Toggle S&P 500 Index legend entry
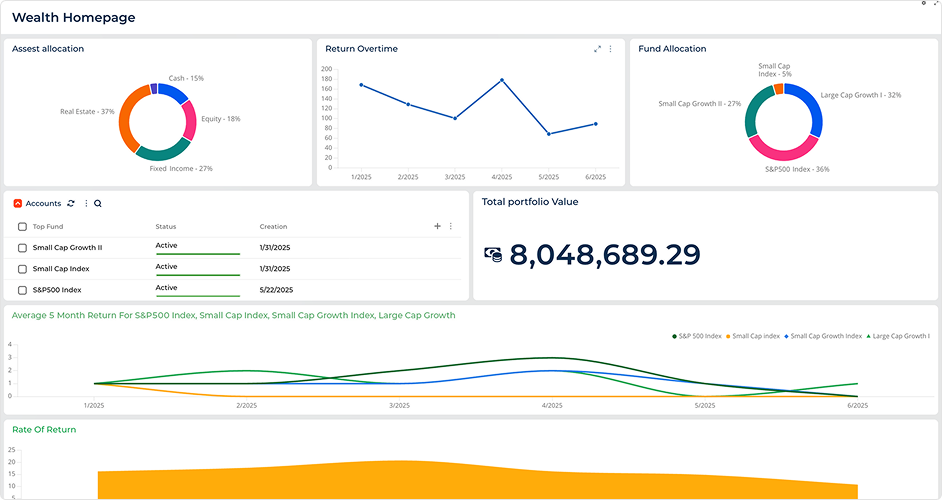 [x=700, y=336]
